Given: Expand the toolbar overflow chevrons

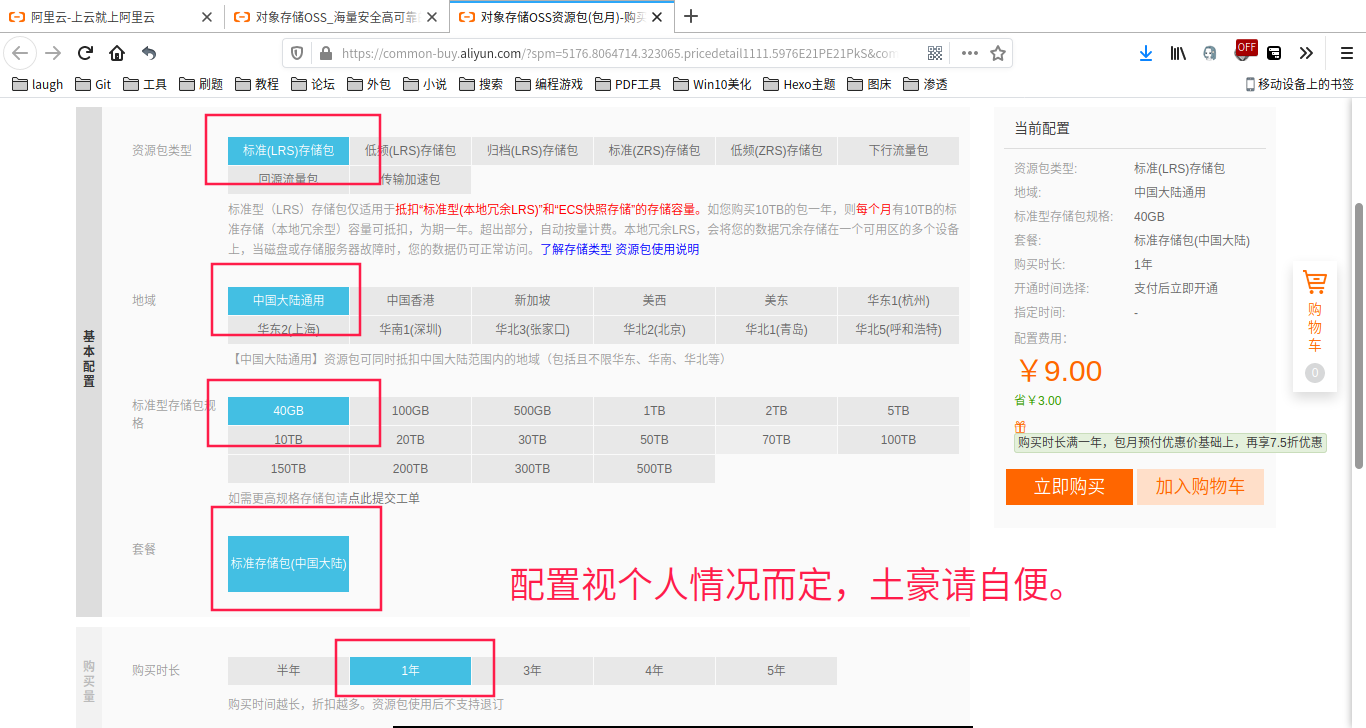Looking at the screenshot, I should [x=1306, y=53].
